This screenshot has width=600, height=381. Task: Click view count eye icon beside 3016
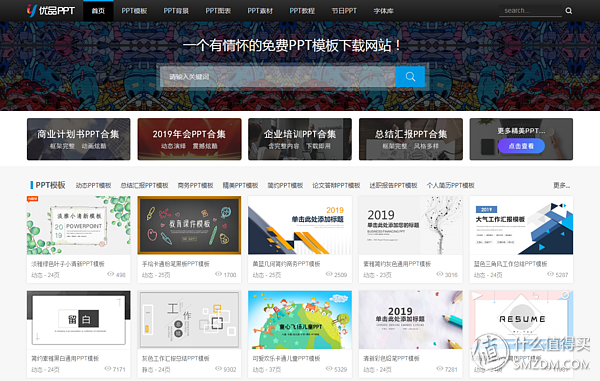click(x=440, y=274)
